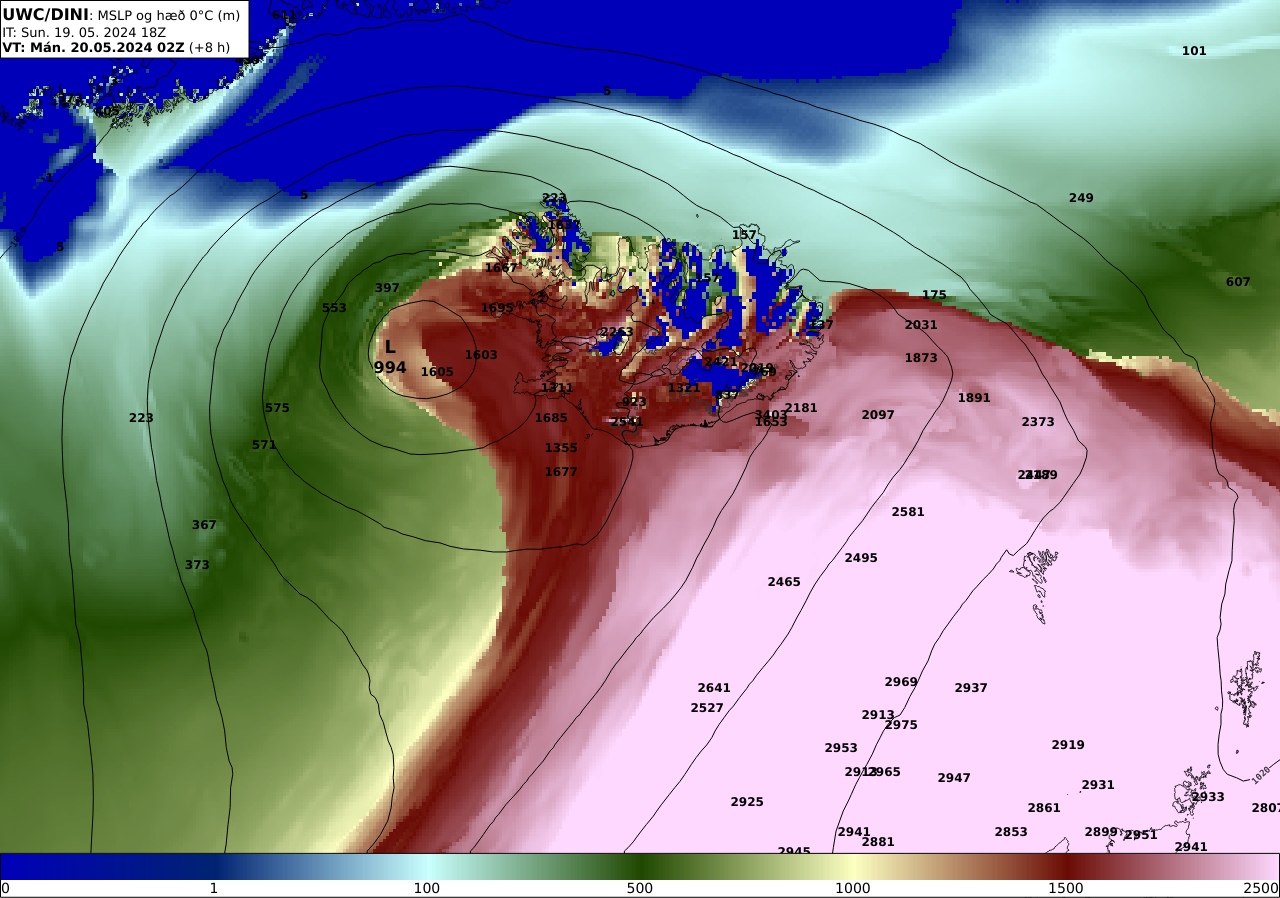This screenshot has height=898, width=1280.
Task: Click the 2097 height label
Action: coord(878,415)
